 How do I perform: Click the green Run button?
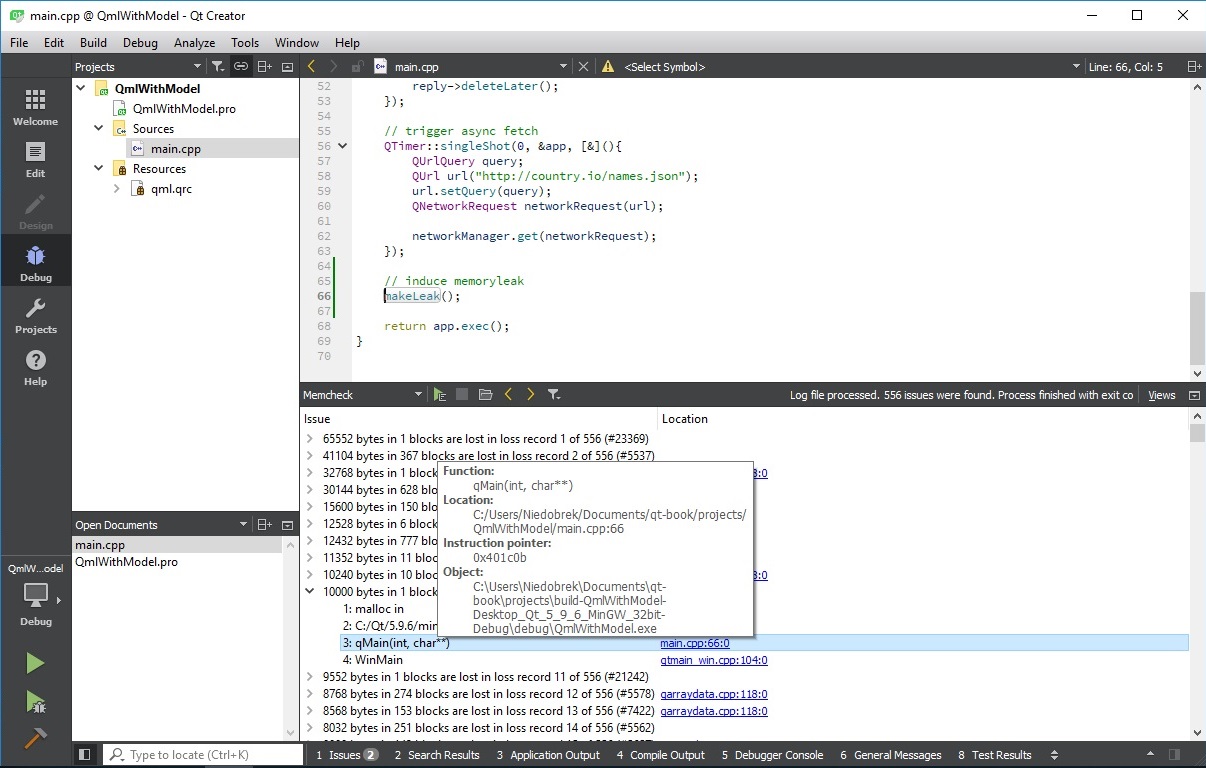pyautogui.click(x=35, y=663)
